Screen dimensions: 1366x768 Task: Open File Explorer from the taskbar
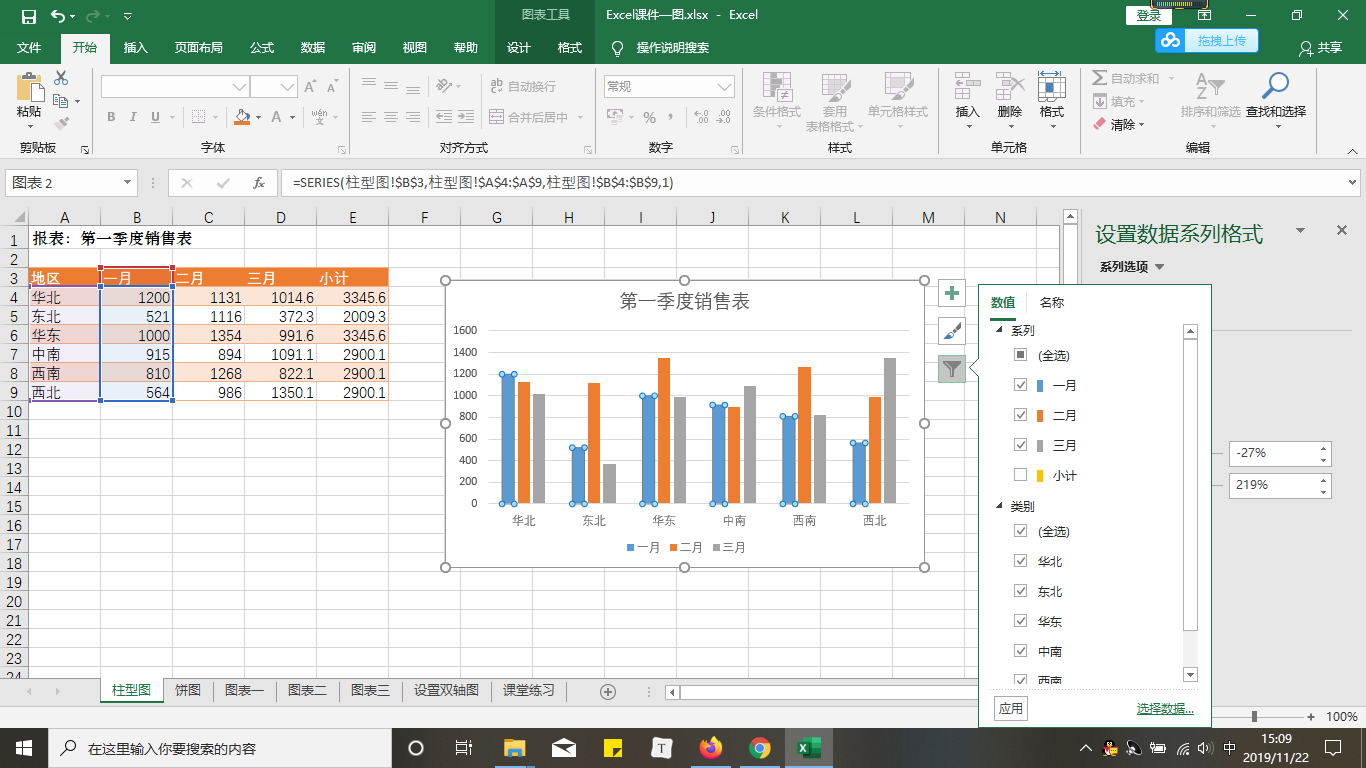[x=515, y=747]
